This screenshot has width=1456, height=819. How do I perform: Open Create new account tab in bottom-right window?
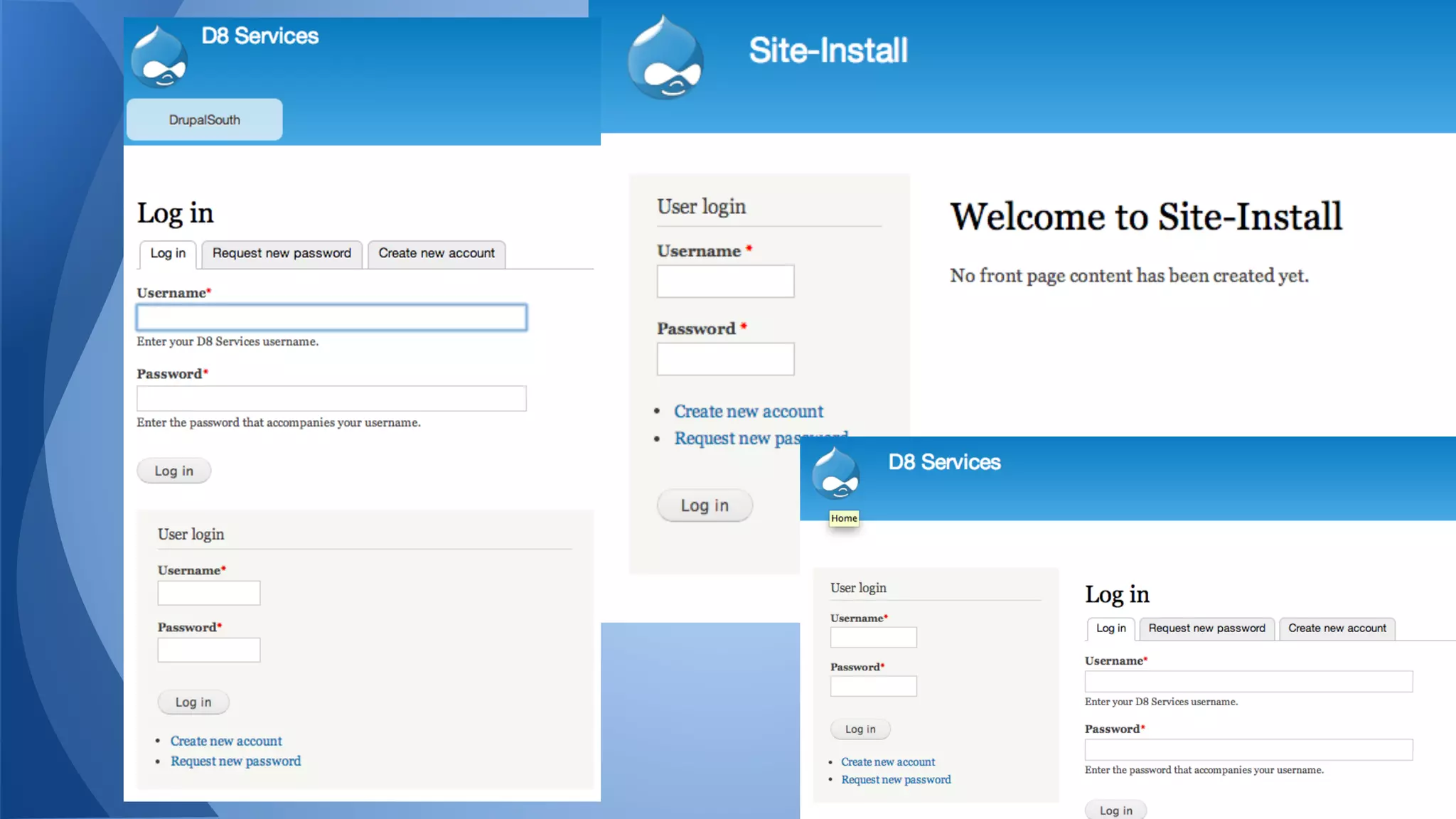click(1337, 628)
